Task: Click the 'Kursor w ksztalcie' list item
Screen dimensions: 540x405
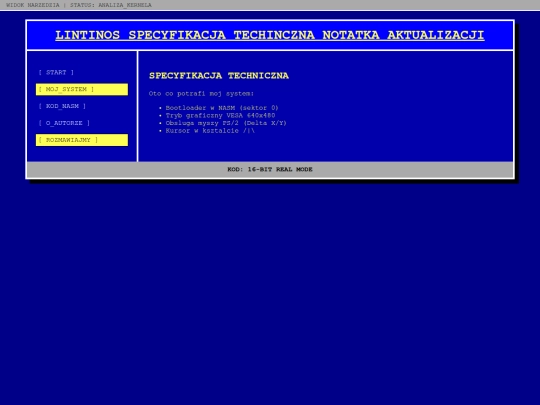Action: click(210, 131)
